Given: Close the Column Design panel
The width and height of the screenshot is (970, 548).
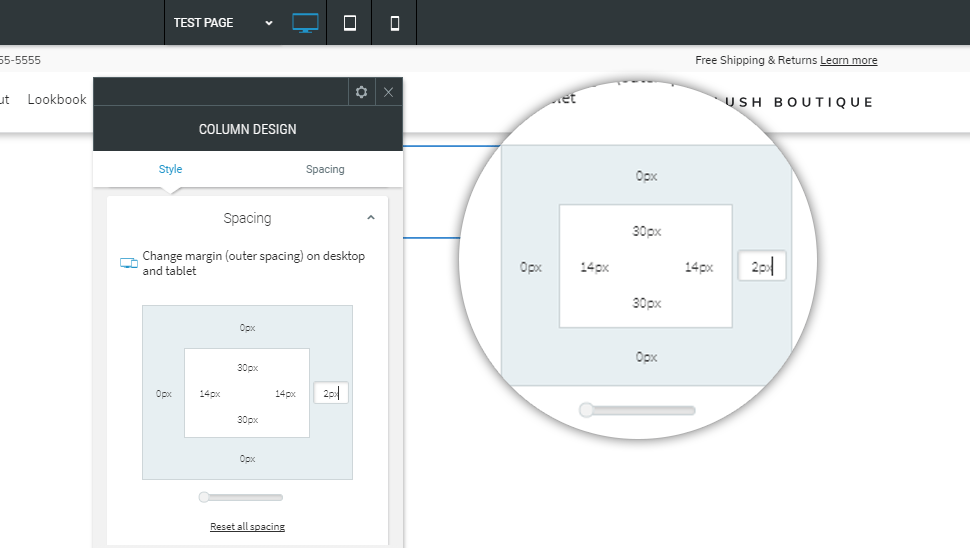Looking at the screenshot, I should coord(389,92).
